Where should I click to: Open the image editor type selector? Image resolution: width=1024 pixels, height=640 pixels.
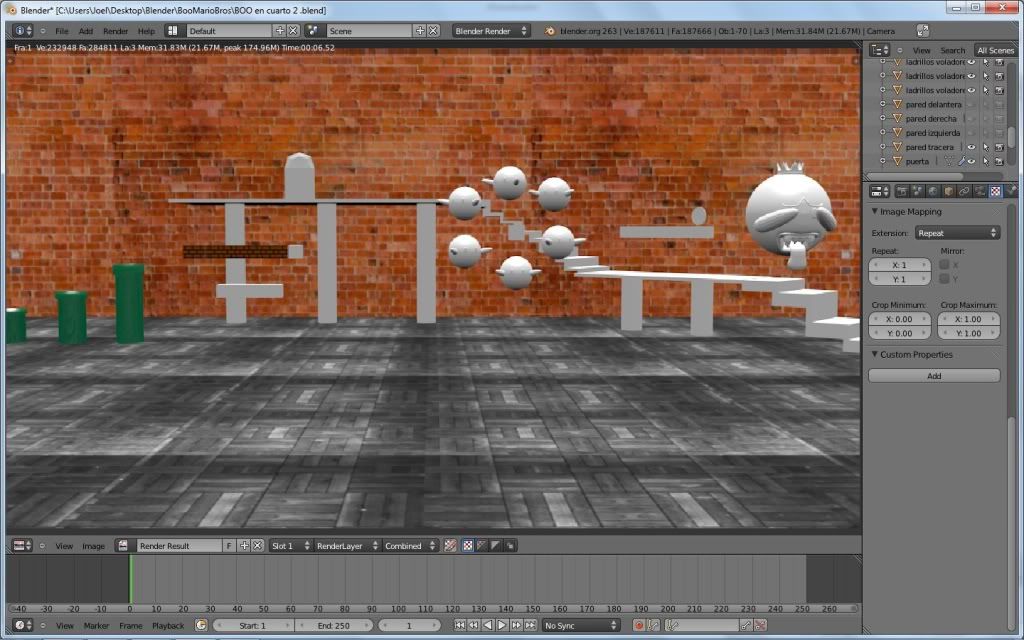pyautogui.click(x=22, y=546)
